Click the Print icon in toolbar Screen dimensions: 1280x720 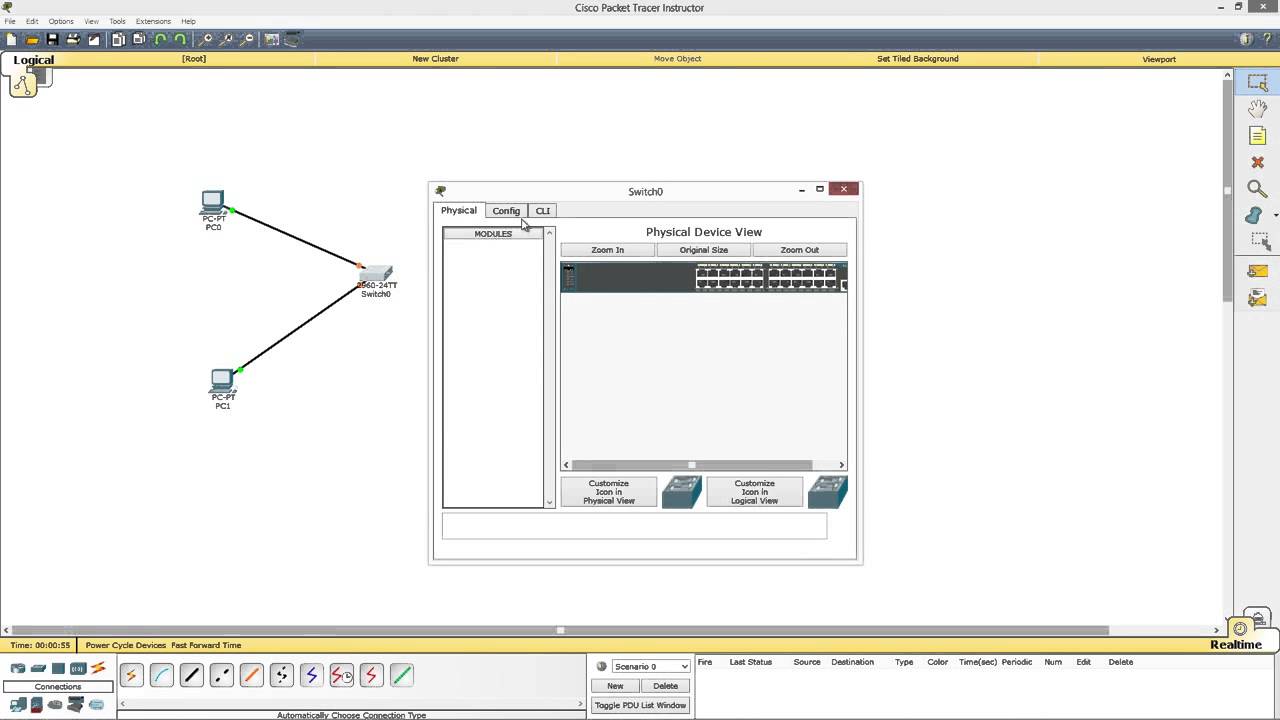(x=73, y=40)
